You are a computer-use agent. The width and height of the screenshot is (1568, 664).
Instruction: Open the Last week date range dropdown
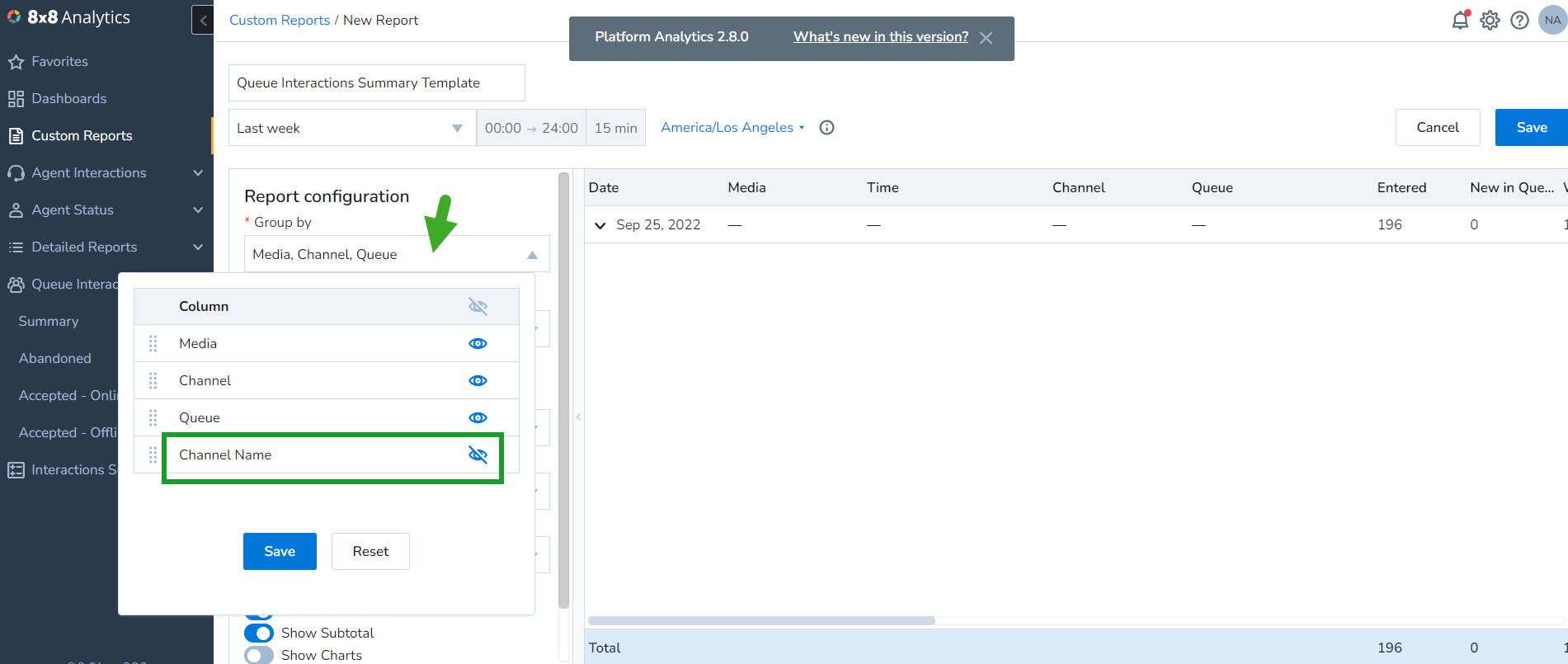[352, 128]
